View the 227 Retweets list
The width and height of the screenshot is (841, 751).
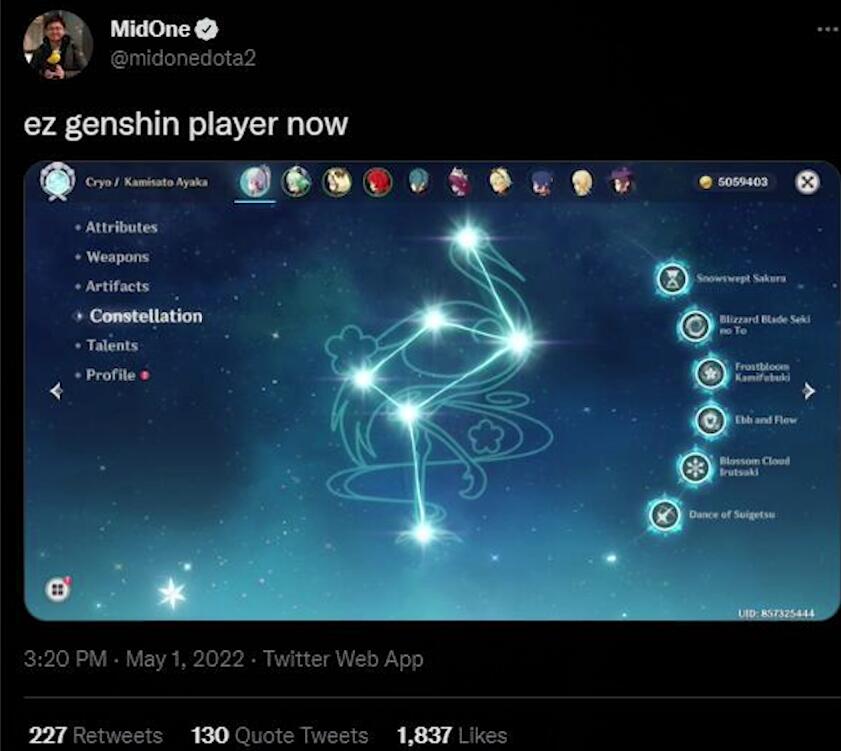tap(95, 735)
